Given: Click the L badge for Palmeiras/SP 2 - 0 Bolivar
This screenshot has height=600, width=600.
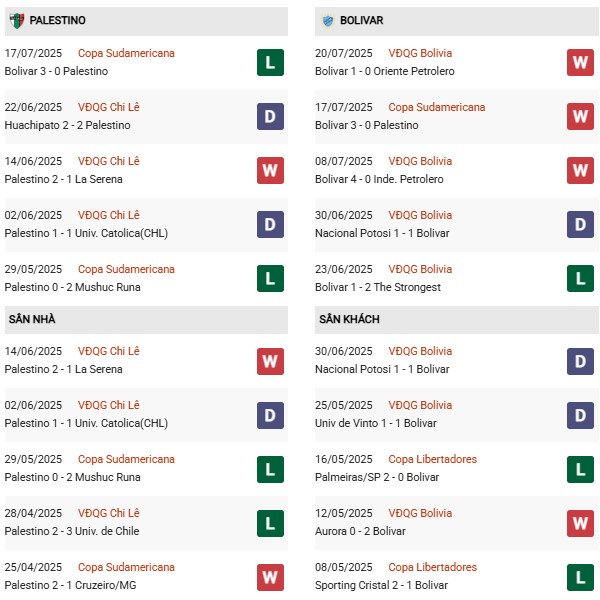Looking at the screenshot, I should tap(580, 468).
